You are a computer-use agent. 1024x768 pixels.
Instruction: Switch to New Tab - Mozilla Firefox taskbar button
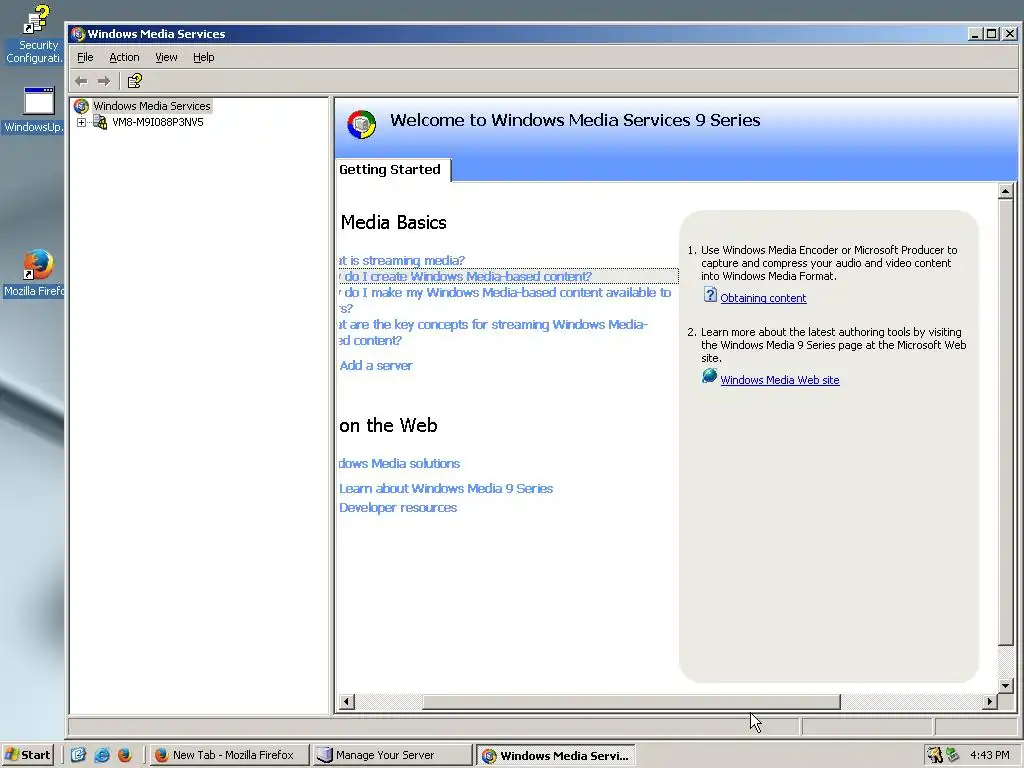(x=229, y=755)
